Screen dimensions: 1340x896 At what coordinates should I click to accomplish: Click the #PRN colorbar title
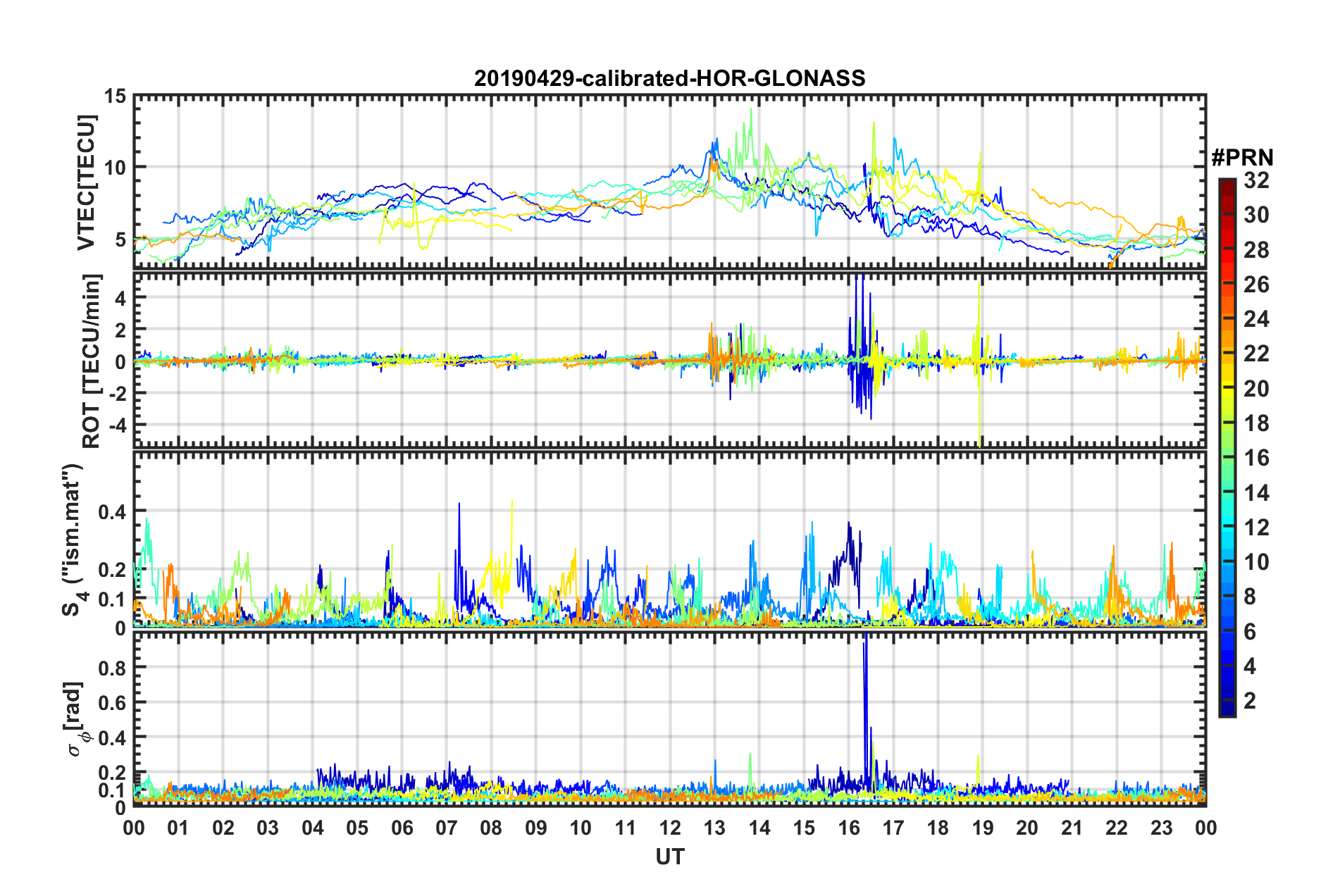(1242, 158)
